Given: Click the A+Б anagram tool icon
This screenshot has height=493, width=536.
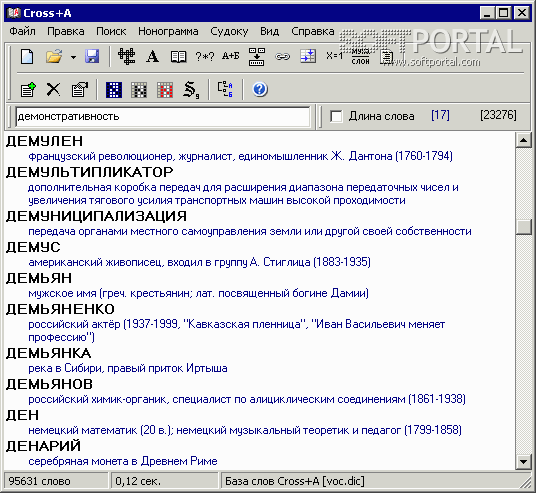Looking at the screenshot, I should click(231, 56).
